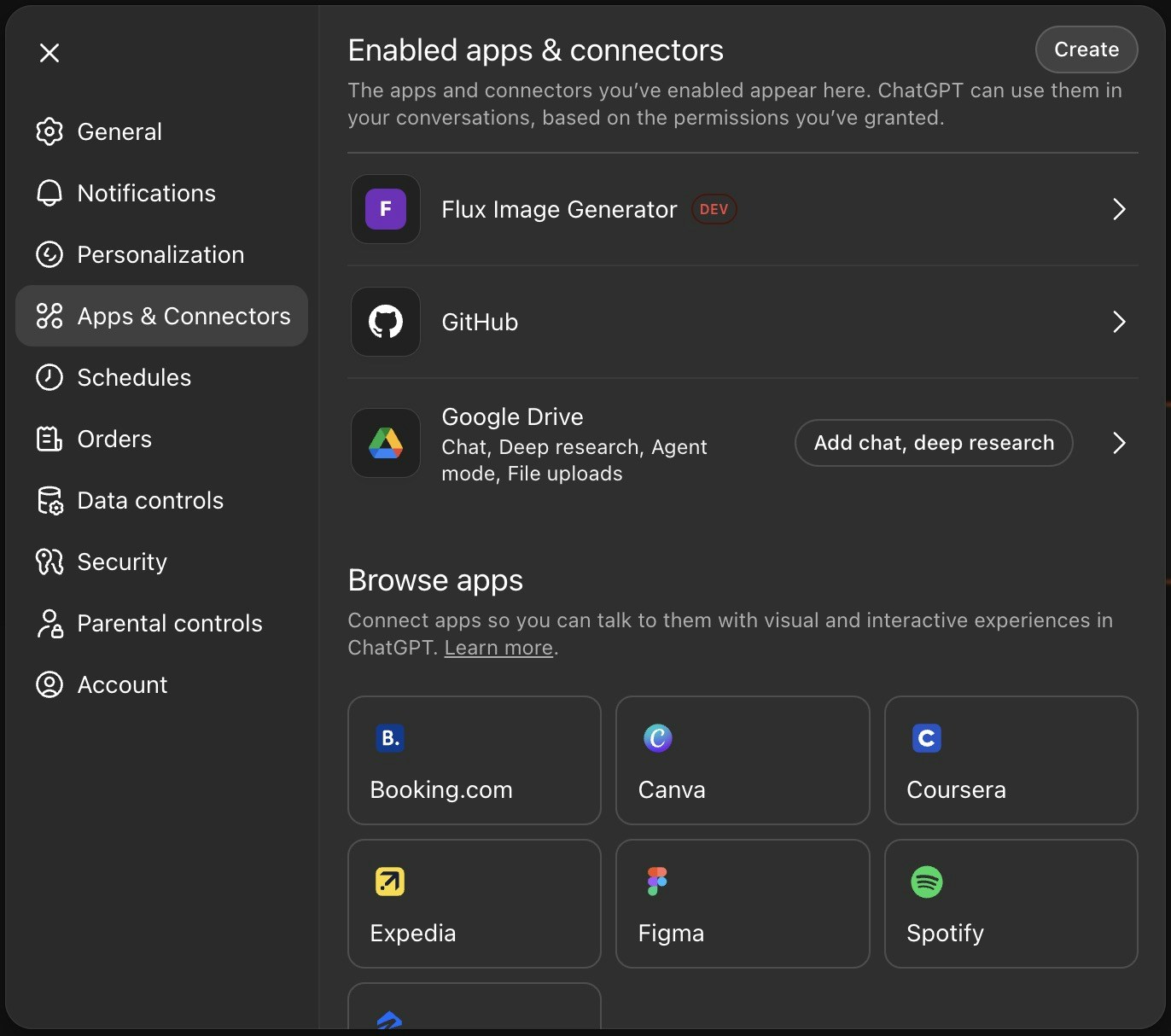Click the Schedules clock icon
The height and width of the screenshot is (1036, 1171).
point(50,377)
